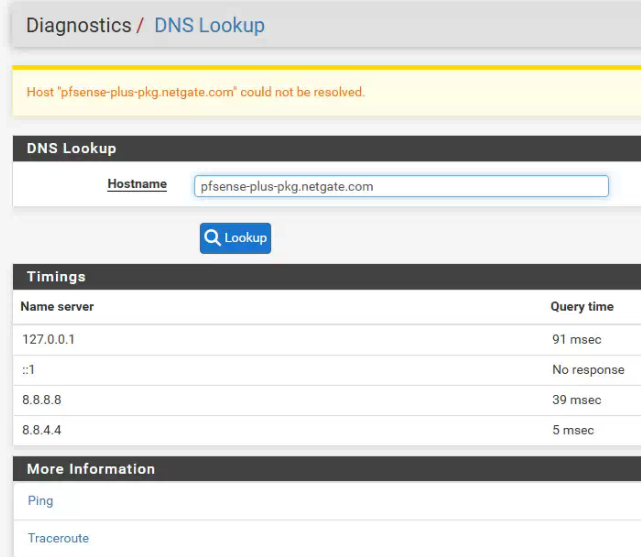This screenshot has height=557, width=641.
Task: Click the blue Lookup button
Action: [x=235, y=238]
